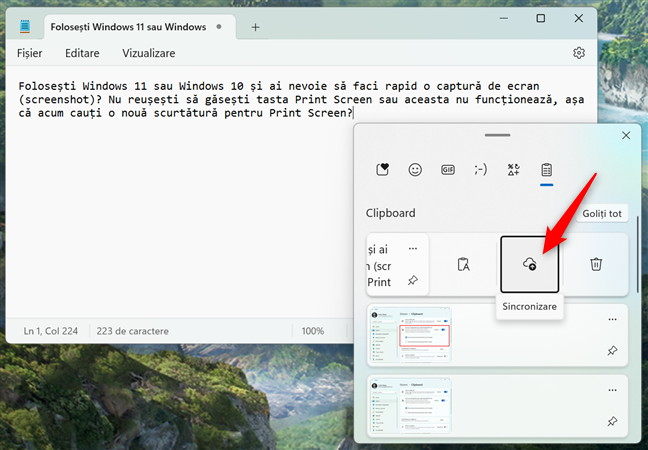This screenshot has width=648, height=450.
Task: Delete first clipboard item with trash icon
Action: coord(596,264)
